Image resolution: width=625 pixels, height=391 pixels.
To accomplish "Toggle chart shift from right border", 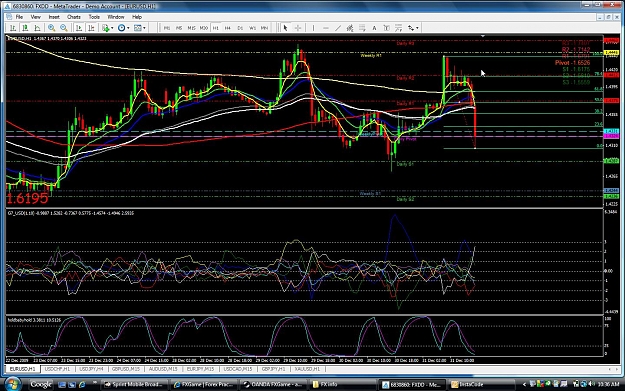I will [x=91, y=28].
